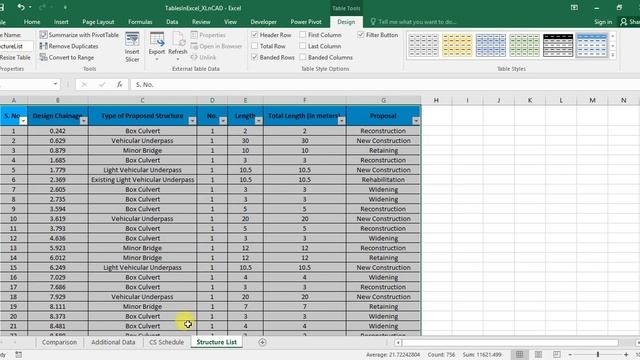Open Type of Proposed Structure filter dropdown
This screenshot has height=360, width=640.
tap(192, 121)
